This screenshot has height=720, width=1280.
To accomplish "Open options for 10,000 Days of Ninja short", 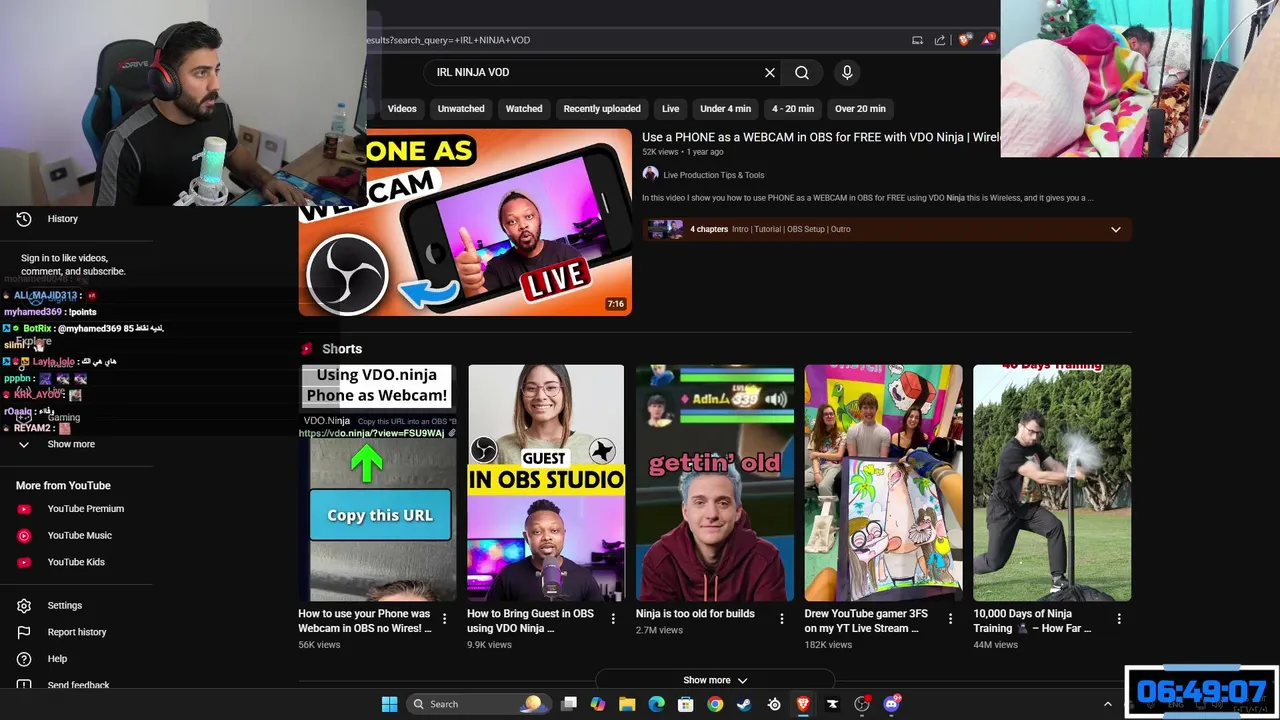I will [x=1119, y=619].
